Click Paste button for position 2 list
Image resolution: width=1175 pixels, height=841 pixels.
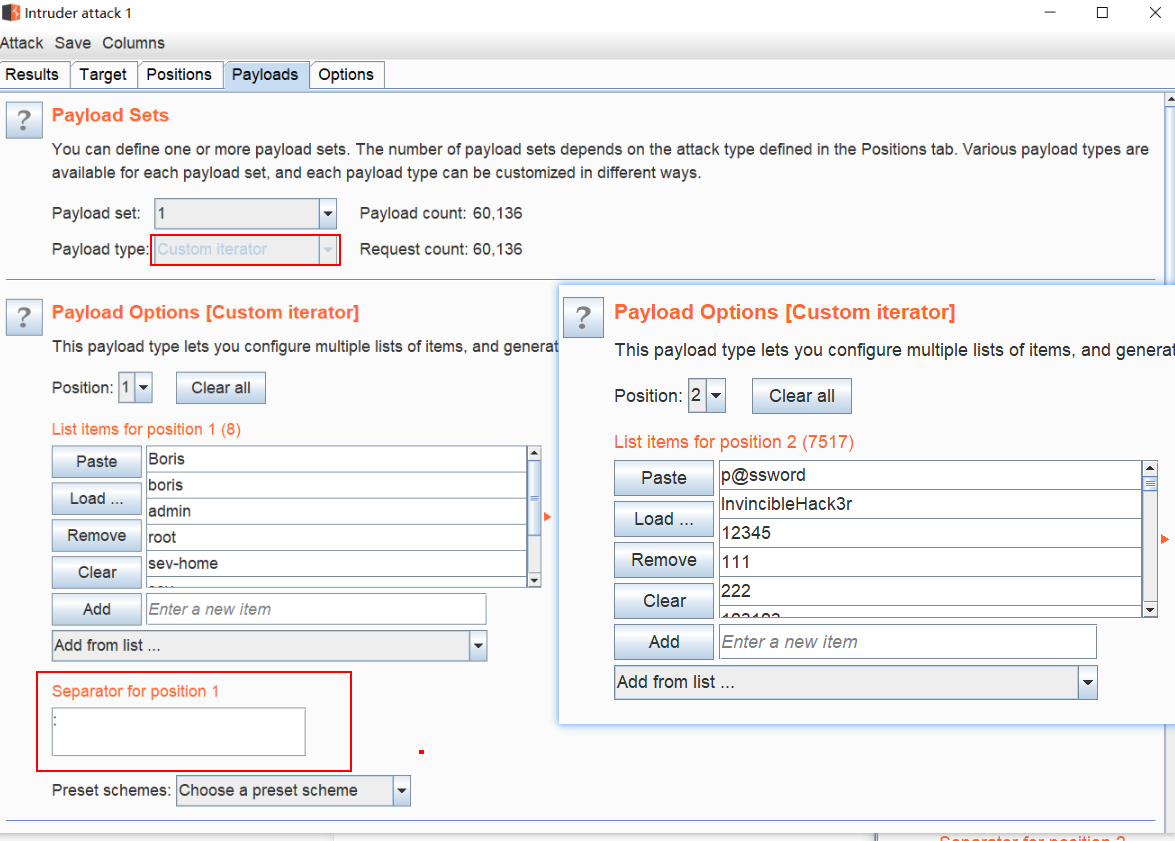664,478
